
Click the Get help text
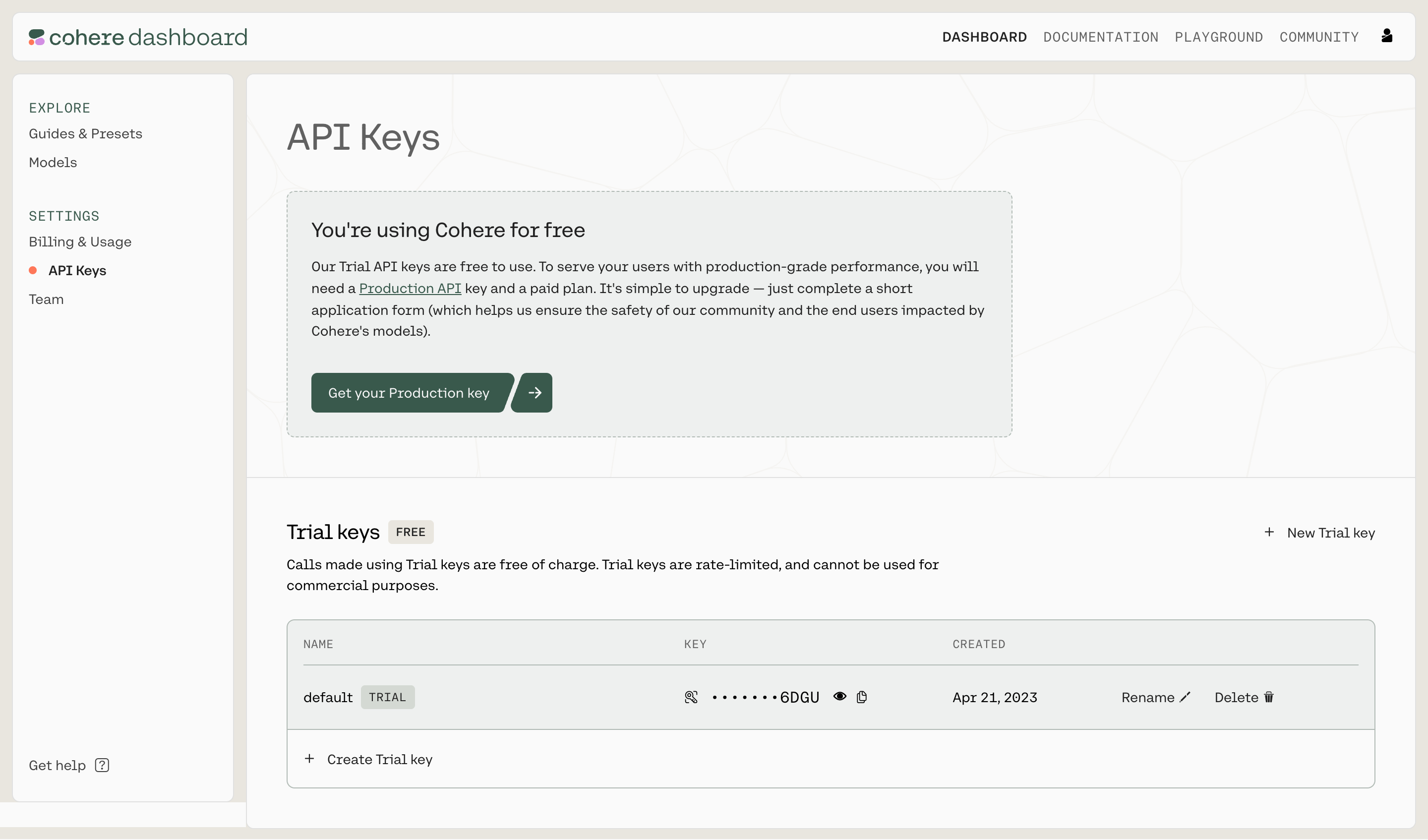(57, 765)
